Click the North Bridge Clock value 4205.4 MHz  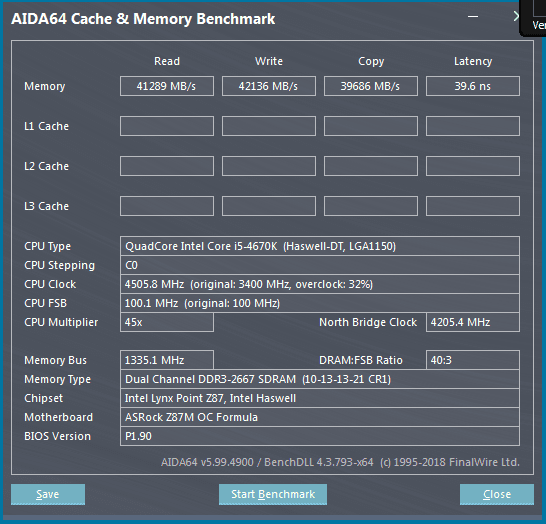tap(473, 322)
